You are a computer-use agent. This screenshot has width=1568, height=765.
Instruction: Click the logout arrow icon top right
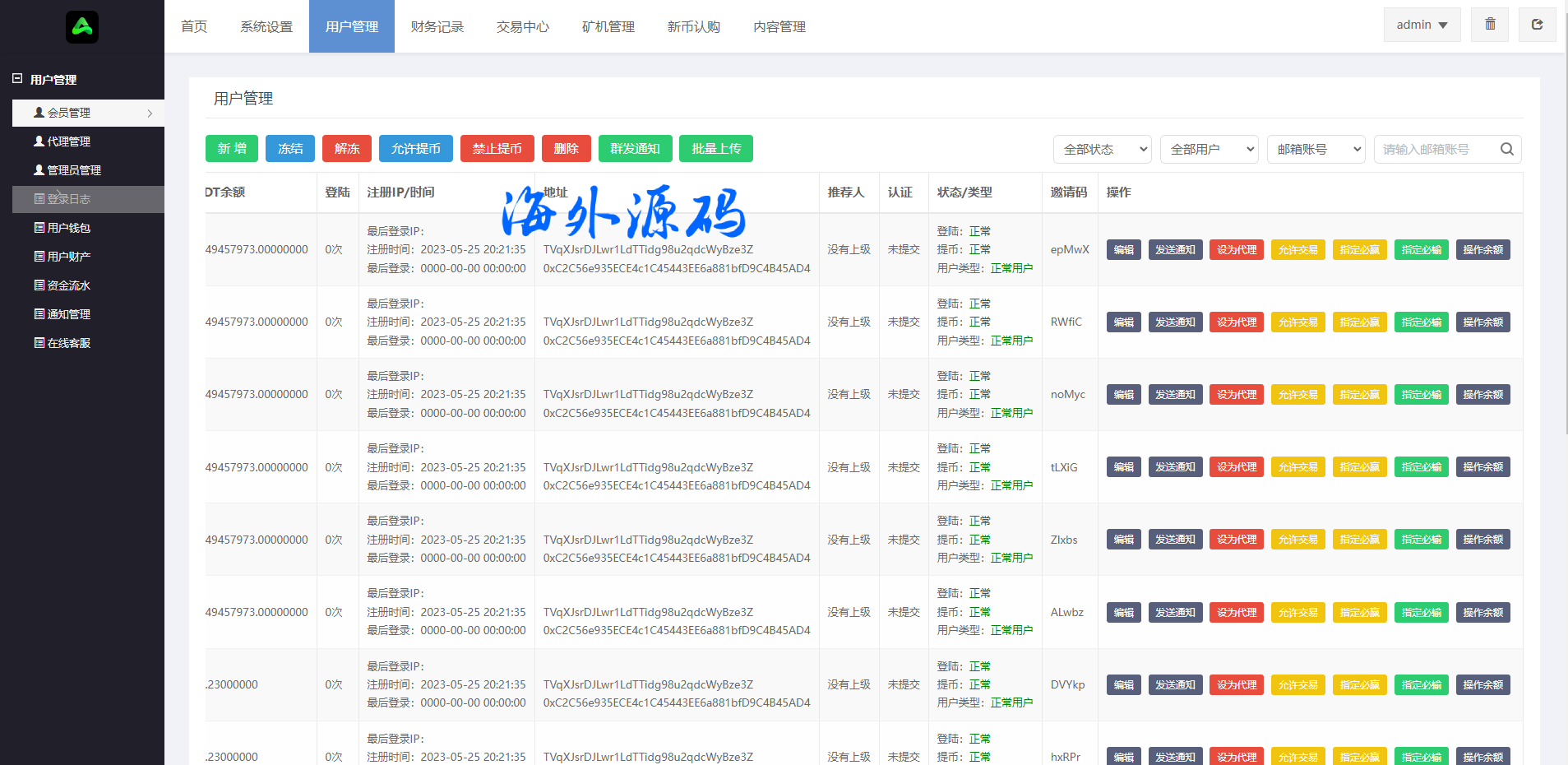1537,25
